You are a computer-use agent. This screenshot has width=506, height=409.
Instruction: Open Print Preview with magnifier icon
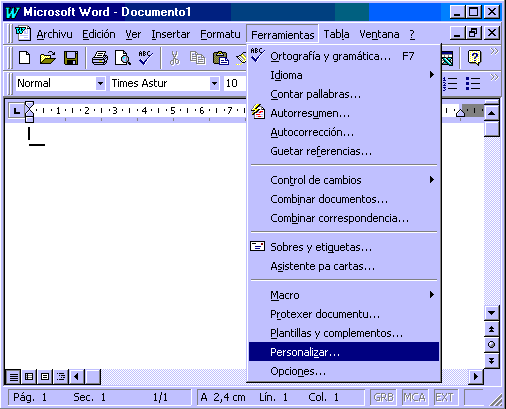[x=123, y=58]
